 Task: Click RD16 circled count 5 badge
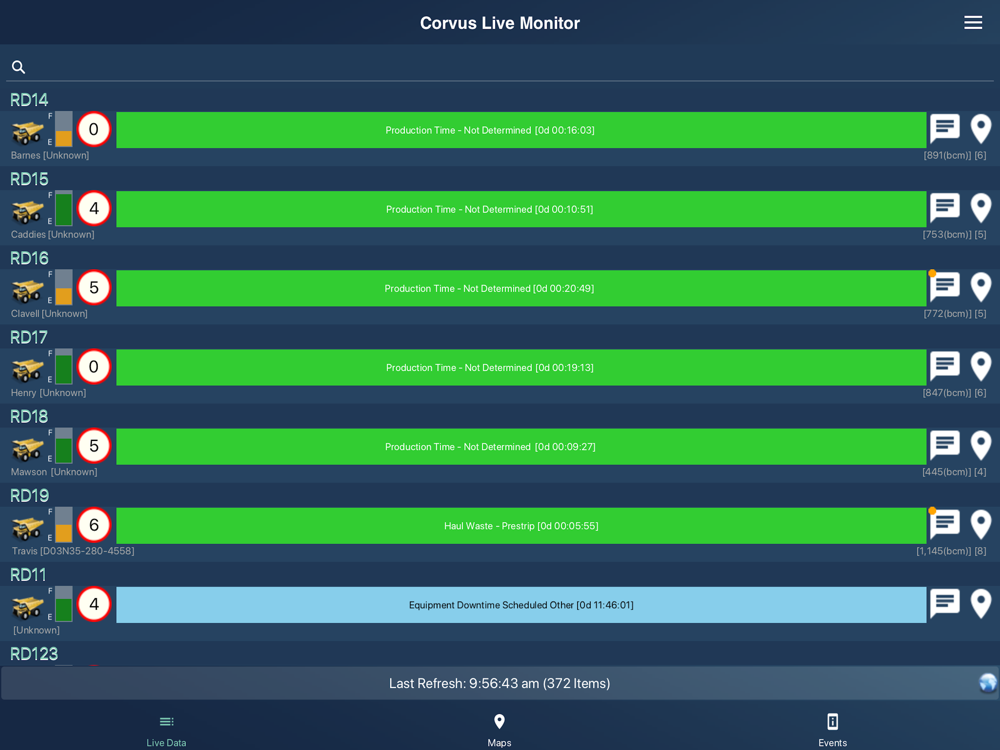pos(94,288)
